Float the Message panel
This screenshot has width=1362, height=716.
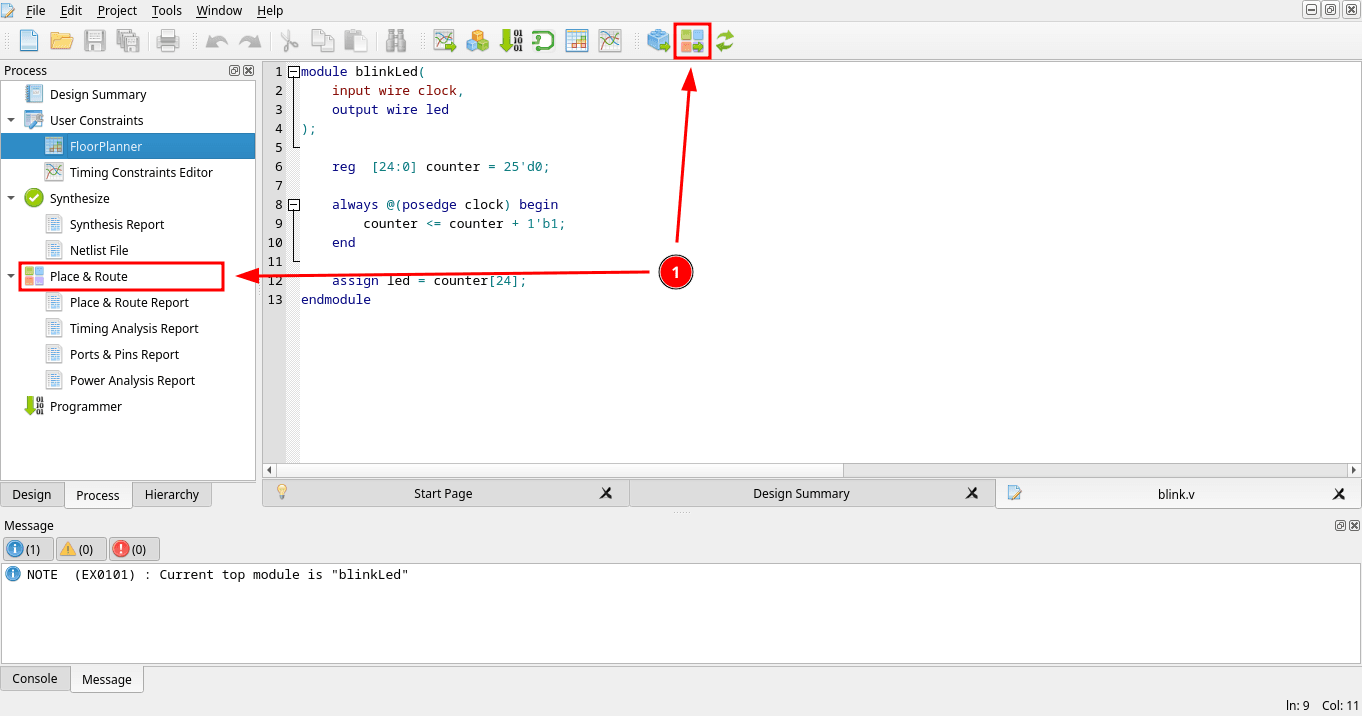[1340, 526]
